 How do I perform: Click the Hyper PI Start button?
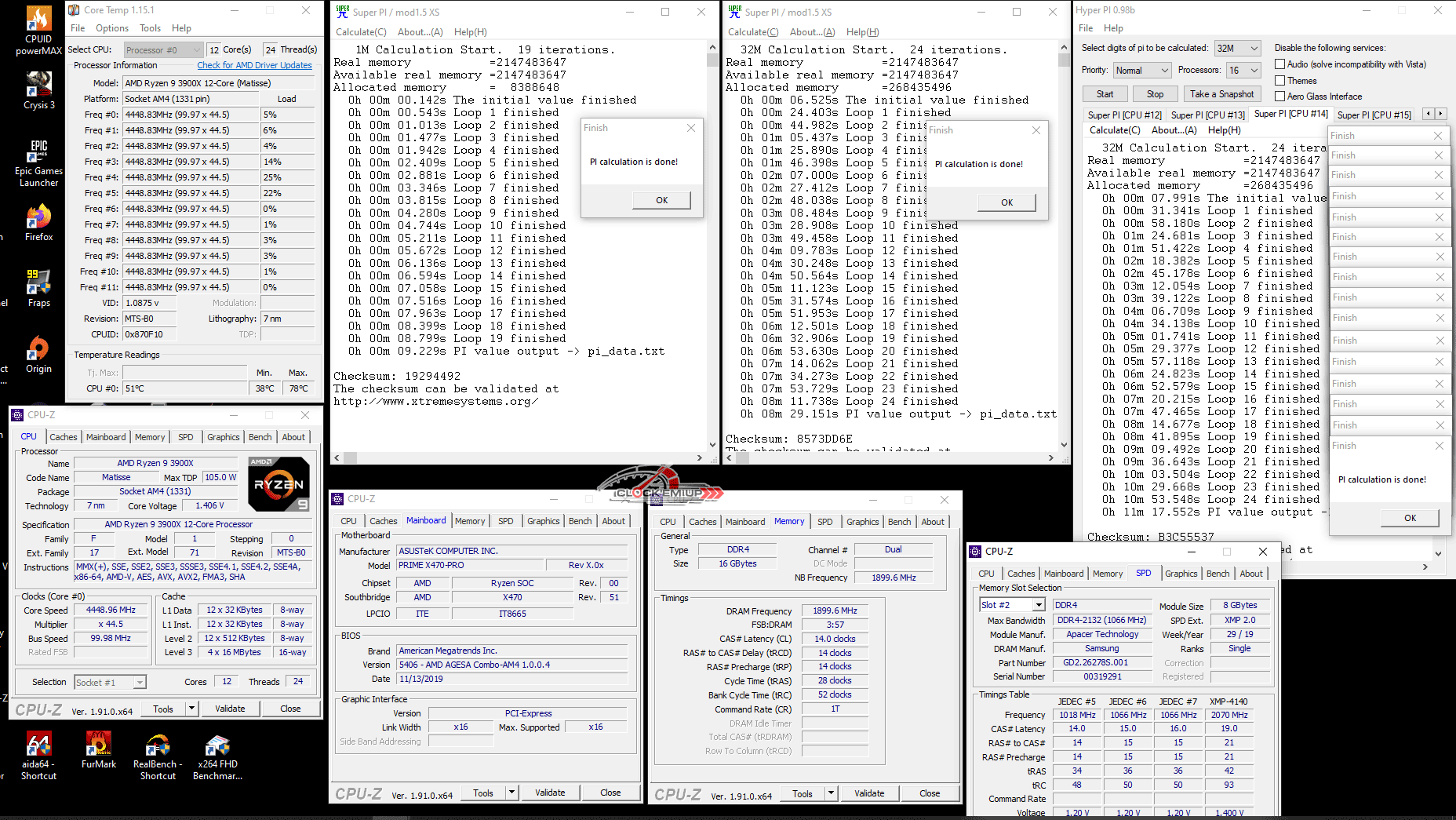(1105, 94)
